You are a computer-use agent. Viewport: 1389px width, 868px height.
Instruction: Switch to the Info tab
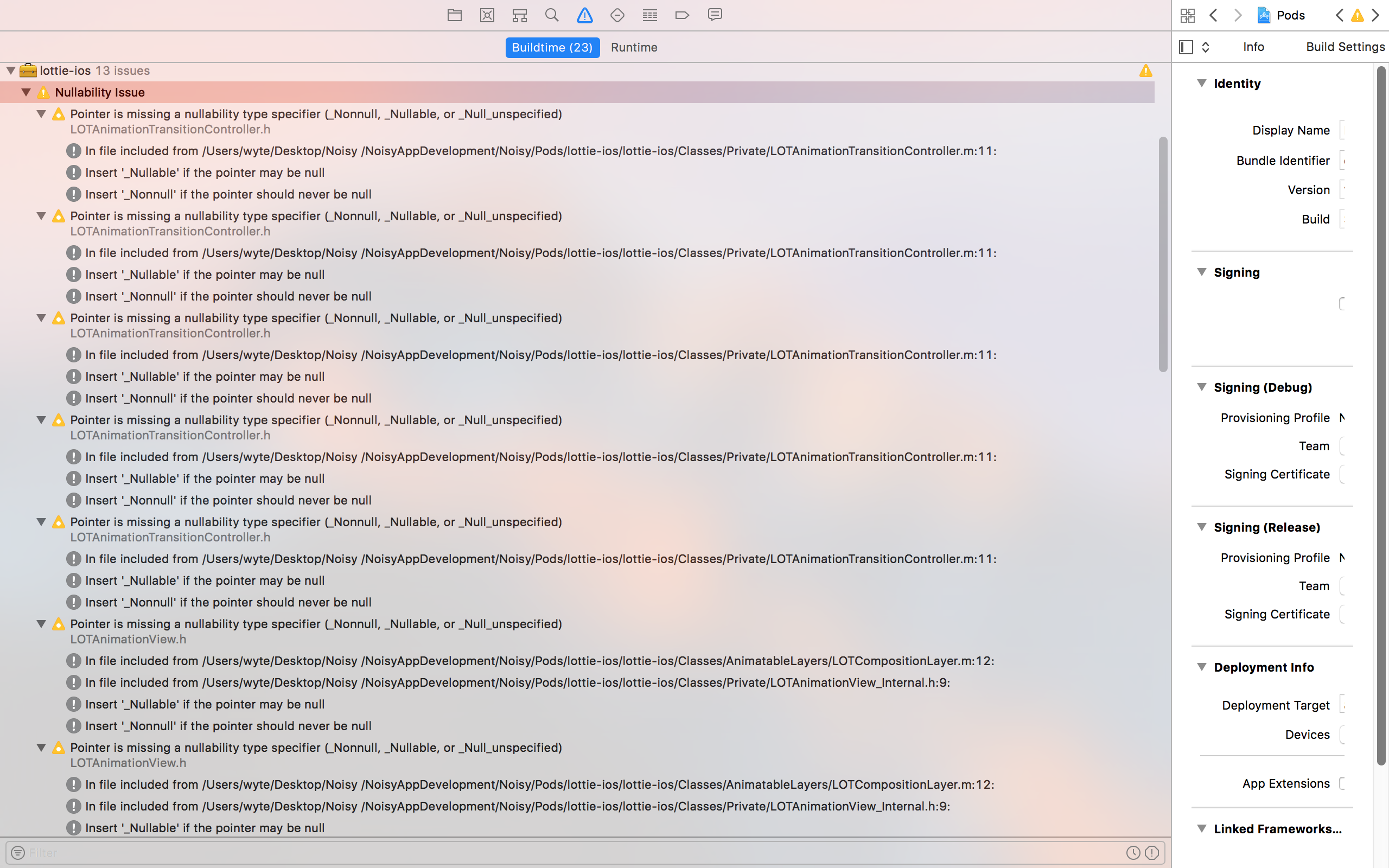[x=1253, y=47]
